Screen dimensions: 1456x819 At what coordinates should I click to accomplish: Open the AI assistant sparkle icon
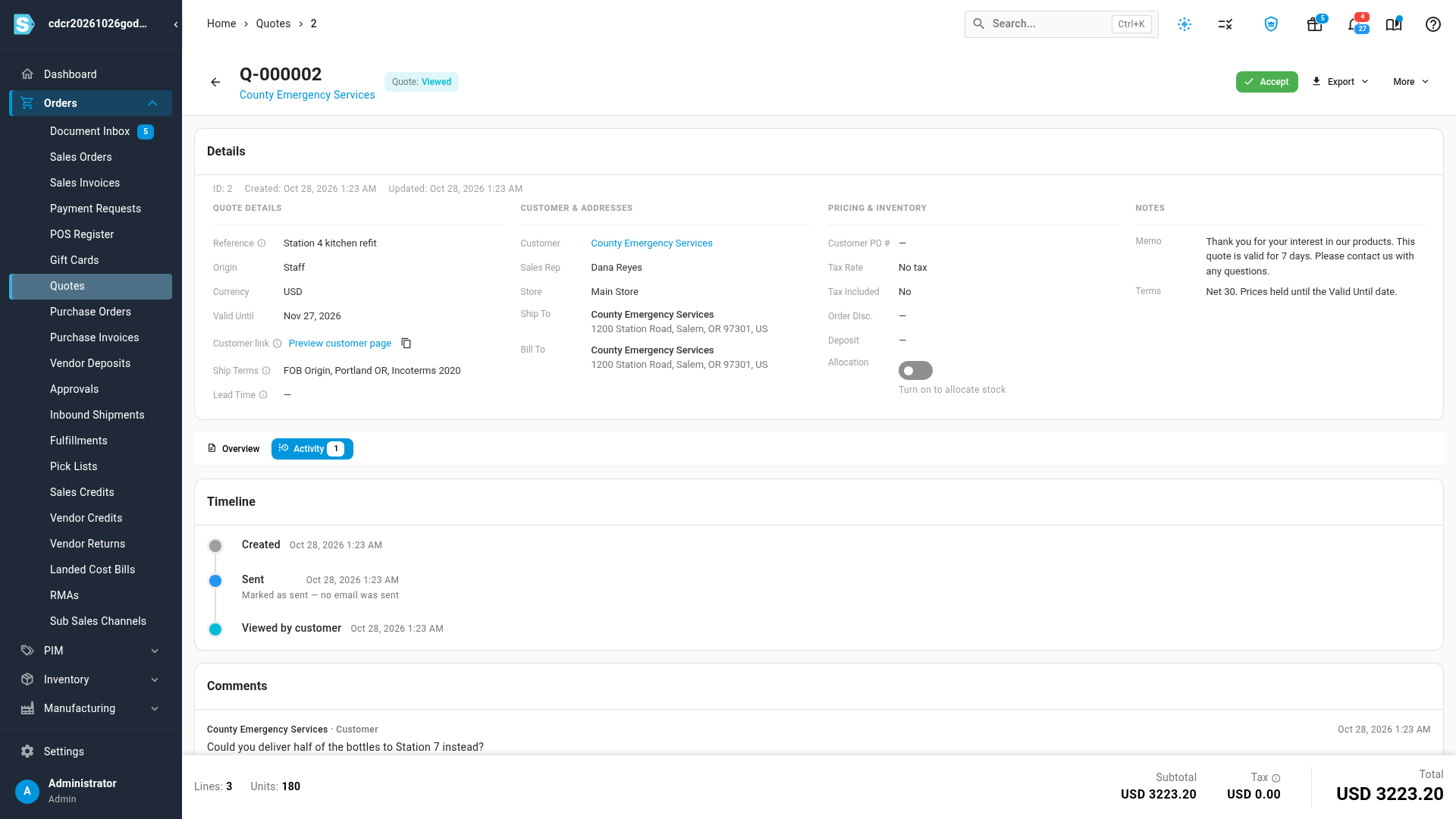pyautogui.click(x=1185, y=24)
